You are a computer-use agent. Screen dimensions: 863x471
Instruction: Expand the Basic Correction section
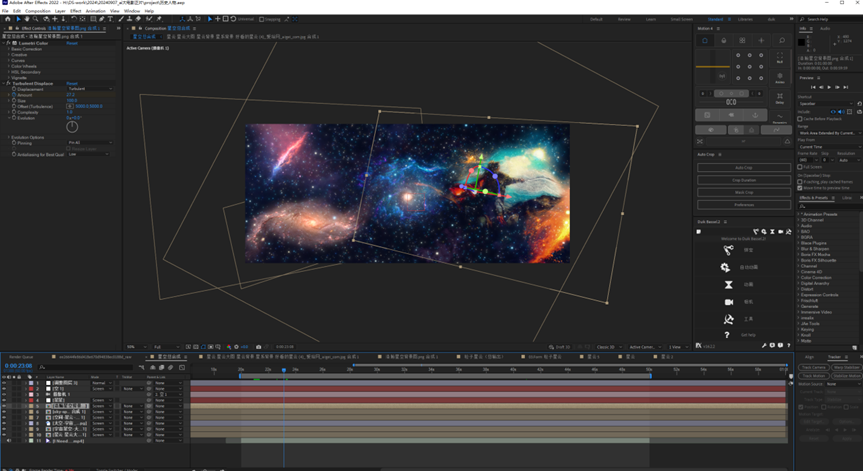tap(9, 49)
